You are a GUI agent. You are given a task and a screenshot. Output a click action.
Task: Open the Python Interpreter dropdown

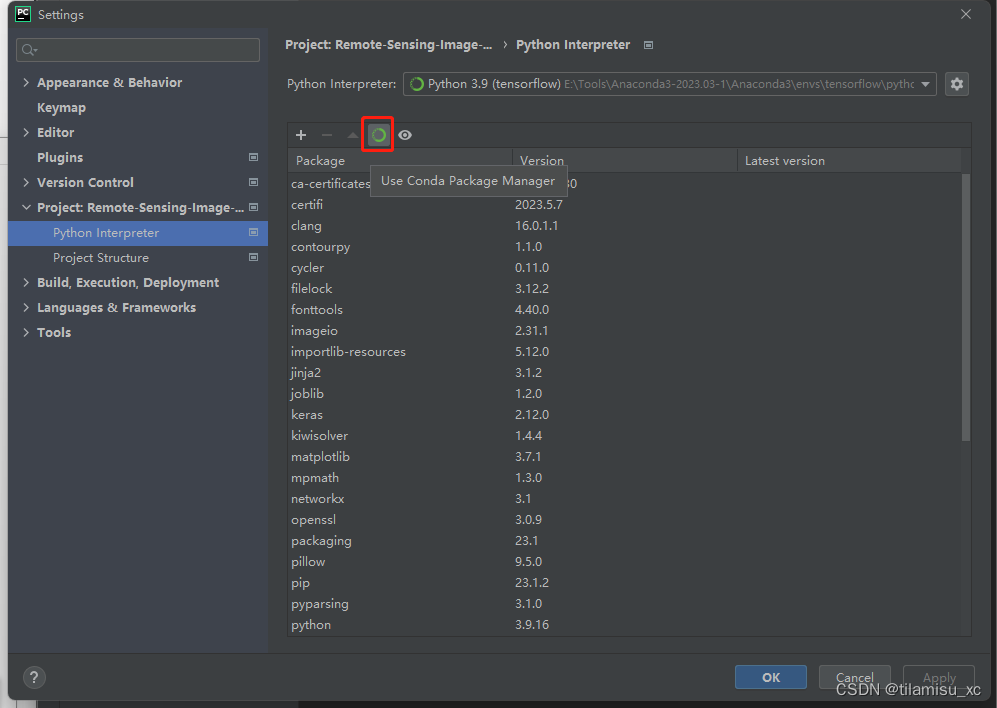click(x=670, y=84)
